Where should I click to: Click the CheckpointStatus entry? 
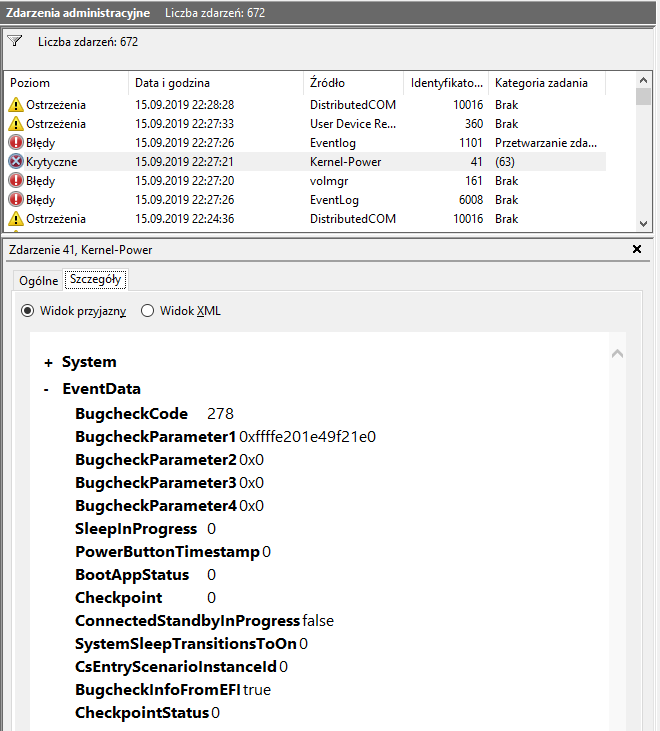tap(147, 713)
